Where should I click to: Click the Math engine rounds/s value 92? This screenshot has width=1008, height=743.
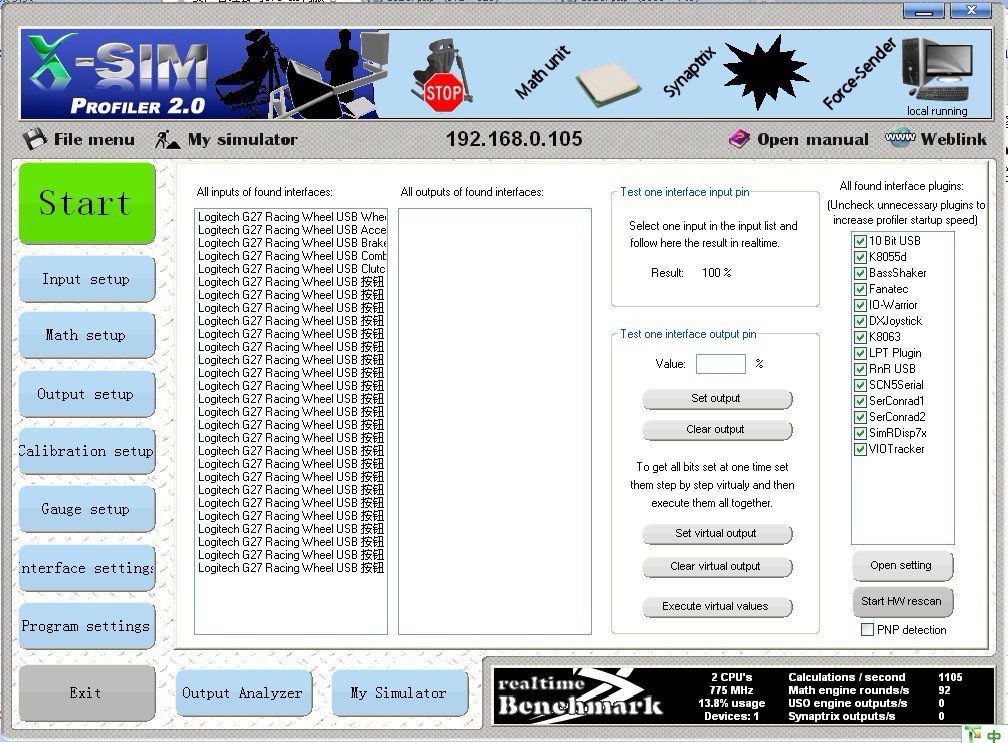(x=944, y=690)
